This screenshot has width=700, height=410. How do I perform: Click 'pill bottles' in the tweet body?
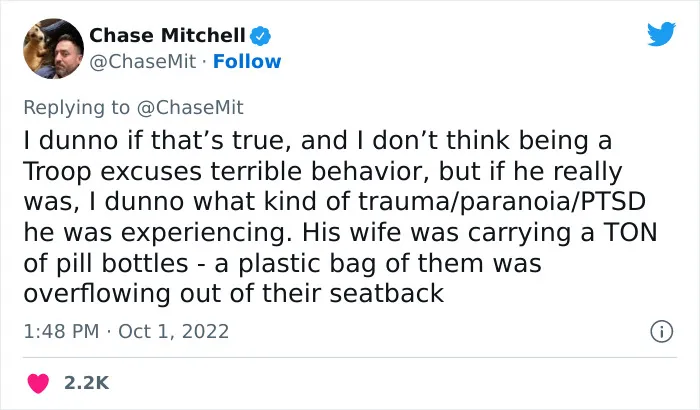tap(122, 263)
